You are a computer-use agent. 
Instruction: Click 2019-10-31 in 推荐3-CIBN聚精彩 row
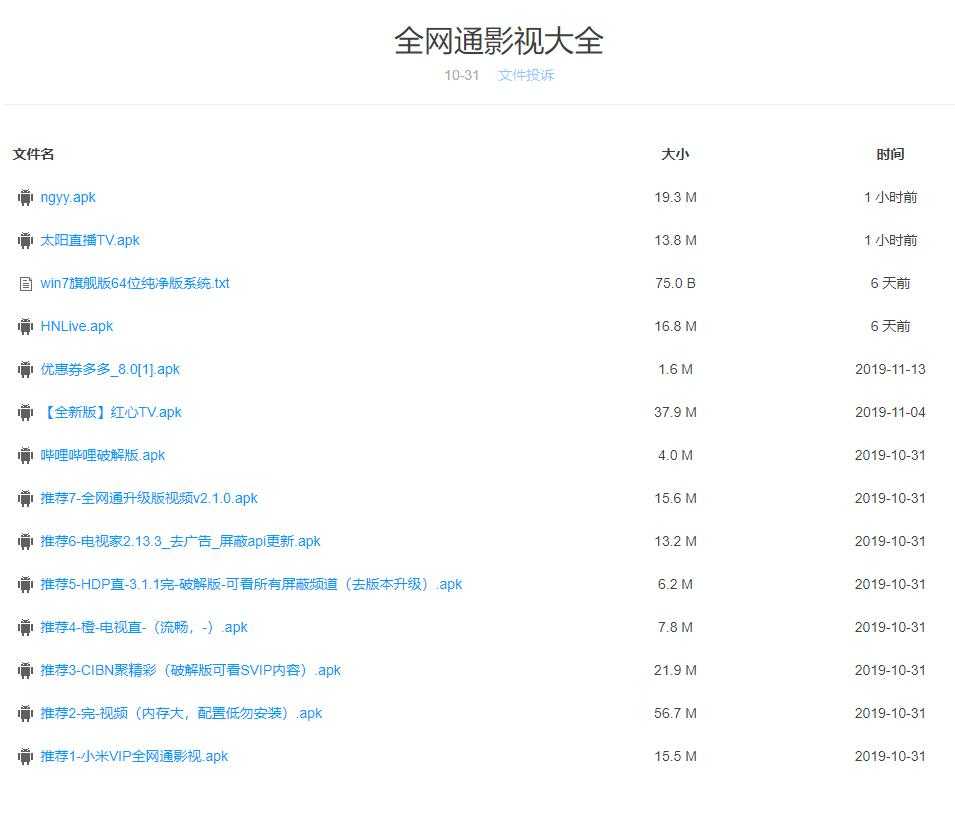pos(890,670)
